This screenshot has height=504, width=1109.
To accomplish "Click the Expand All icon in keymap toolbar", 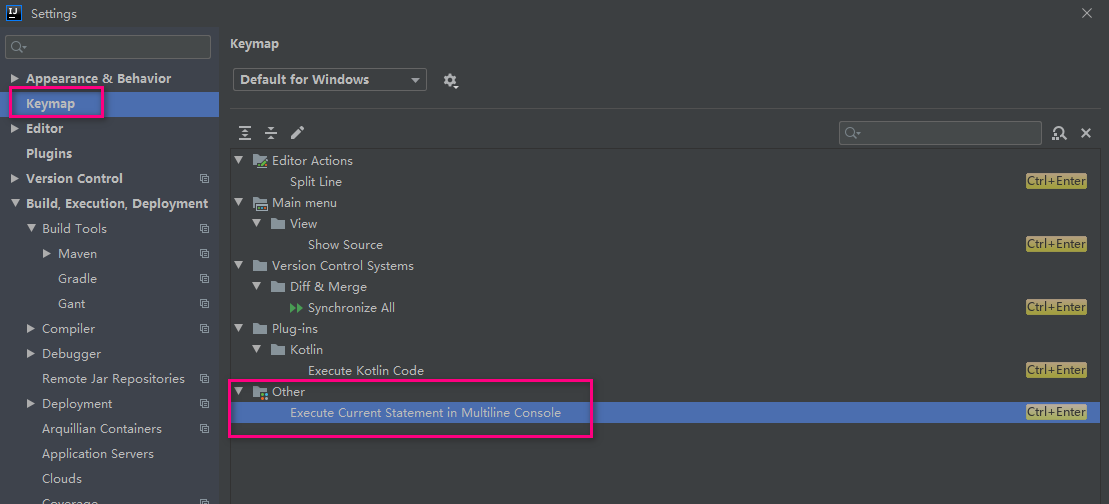I will pyautogui.click(x=245, y=132).
